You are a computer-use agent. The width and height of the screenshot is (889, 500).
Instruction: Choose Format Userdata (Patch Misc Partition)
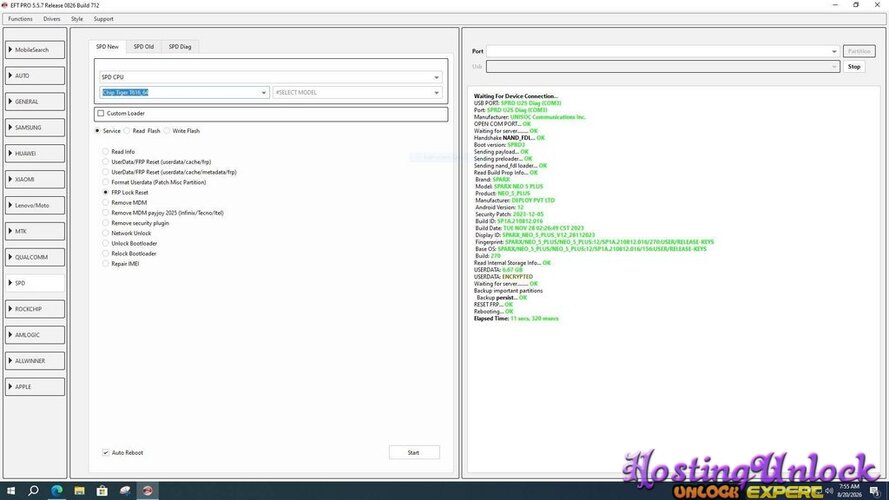(105, 183)
